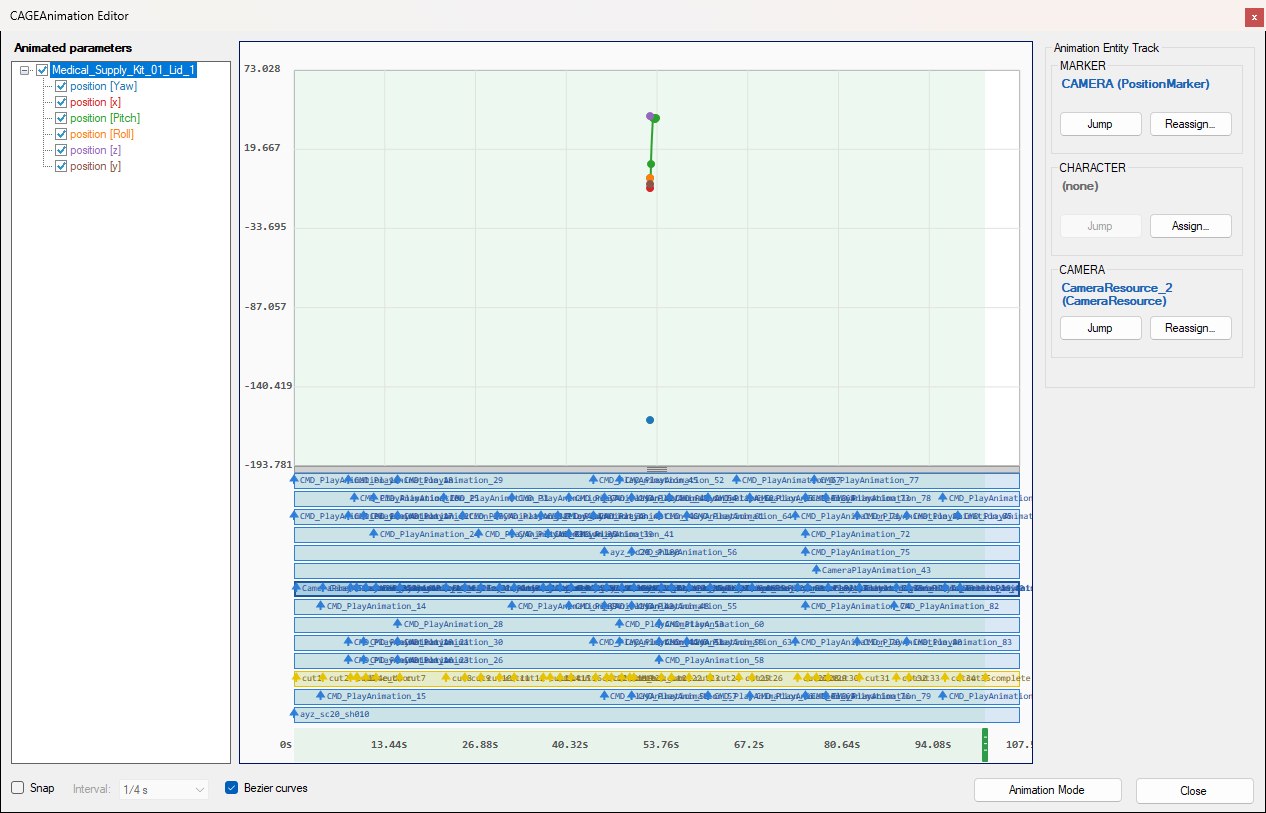Select the red x keyframe point
This screenshot has width=1266, height=813.
(650, 187)
